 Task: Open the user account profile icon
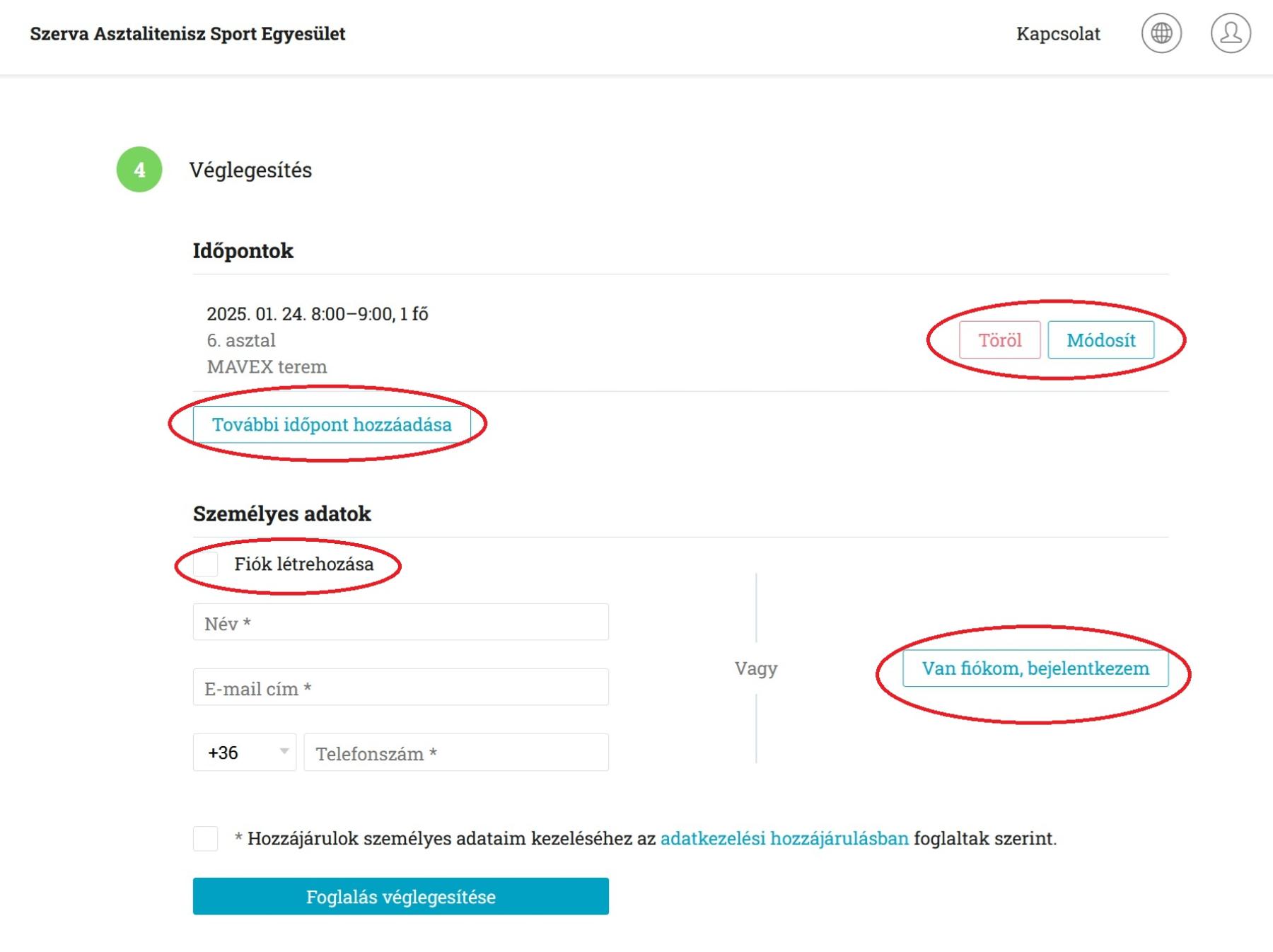pyautogui.click(x=1231, y=33)
